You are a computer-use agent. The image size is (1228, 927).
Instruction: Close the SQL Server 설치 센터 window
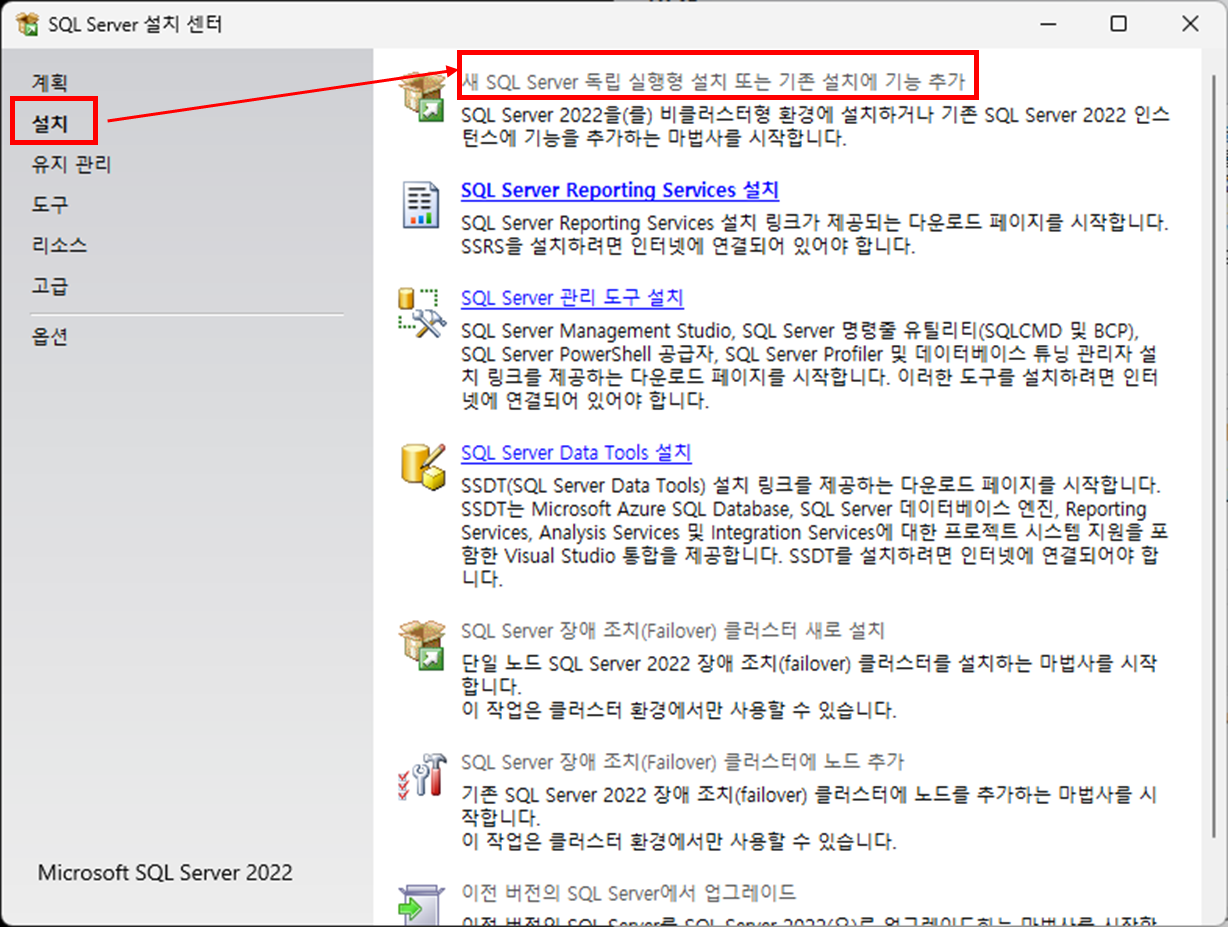(1190, 24)
